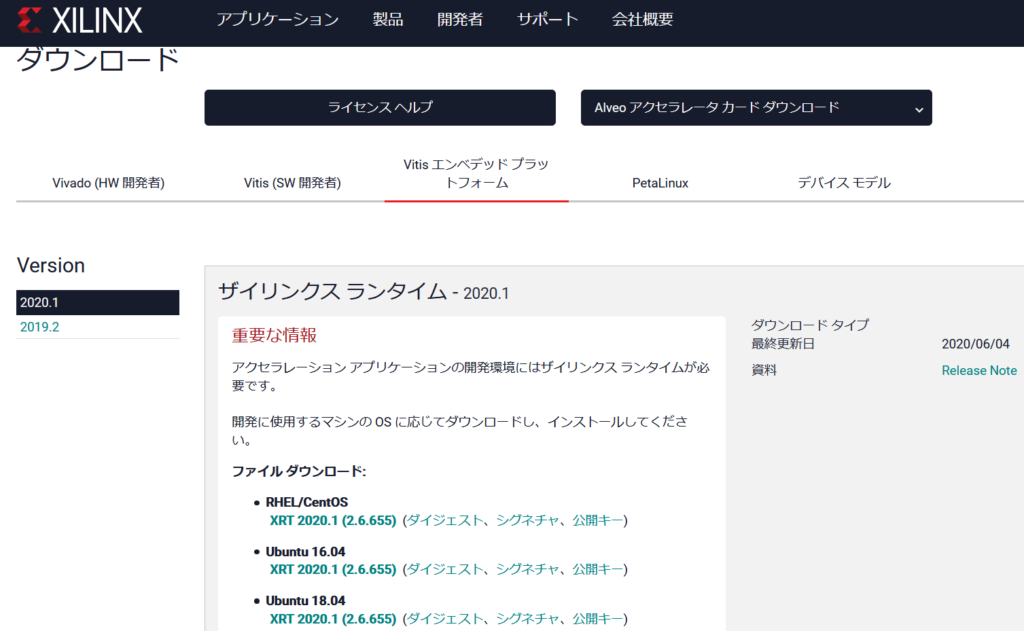This screenshot has width=1024, height=631.
Task: Open the 会社概要 navigation menu
Action: point(641,20)
